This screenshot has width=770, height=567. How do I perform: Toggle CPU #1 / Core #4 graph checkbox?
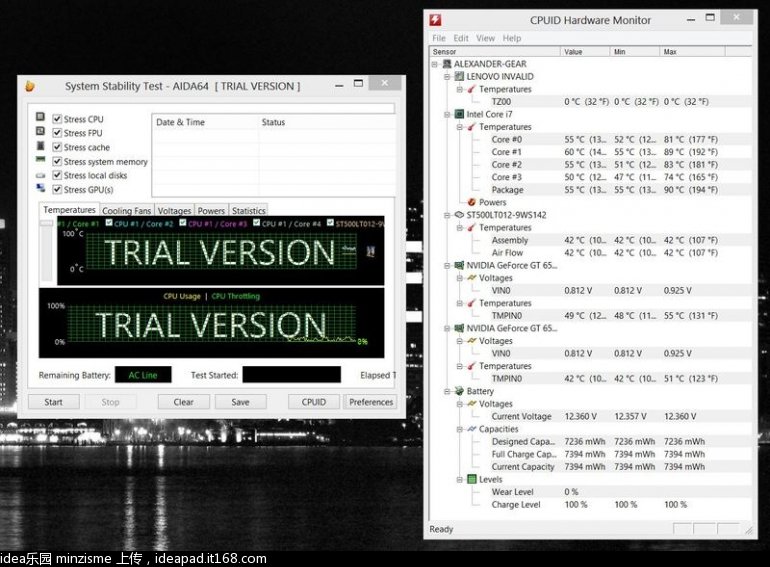click(256, 222)
